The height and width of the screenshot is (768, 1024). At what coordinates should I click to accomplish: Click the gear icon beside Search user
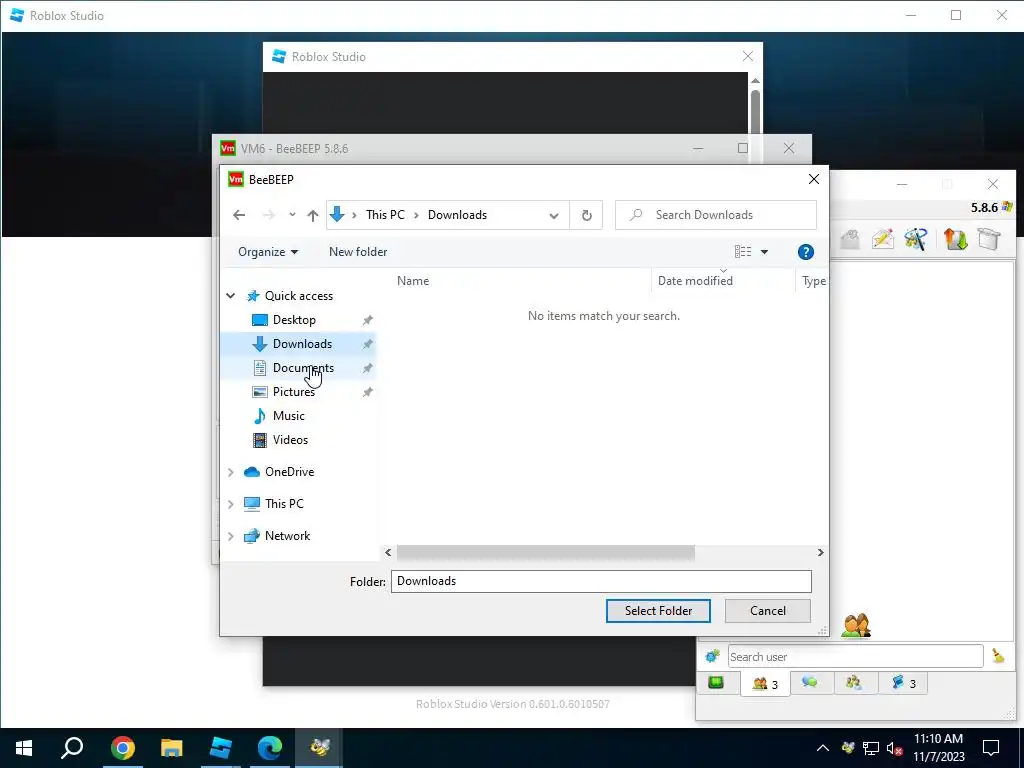click(x=712, y=656)
